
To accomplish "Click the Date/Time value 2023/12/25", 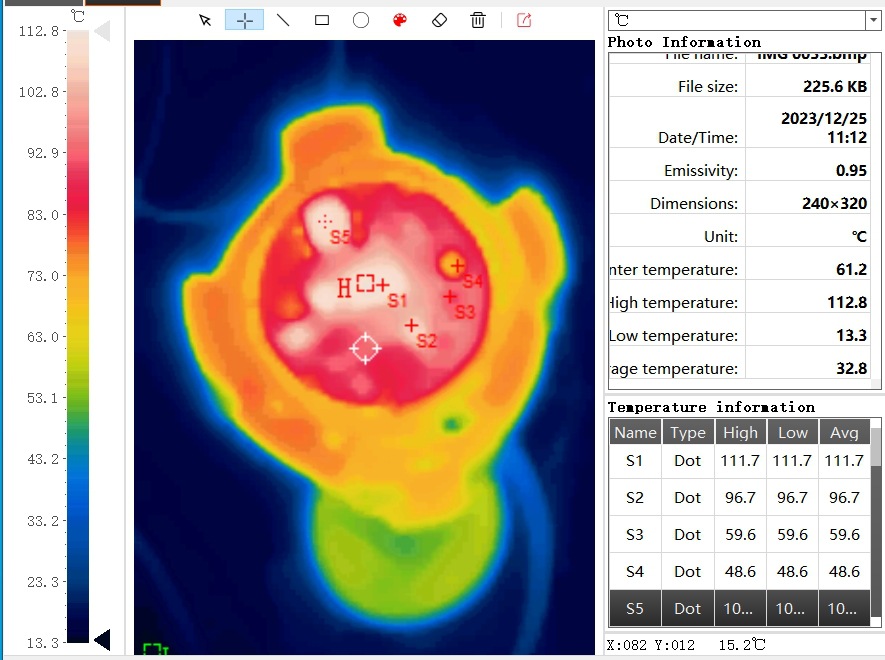I will coord(823,118).
